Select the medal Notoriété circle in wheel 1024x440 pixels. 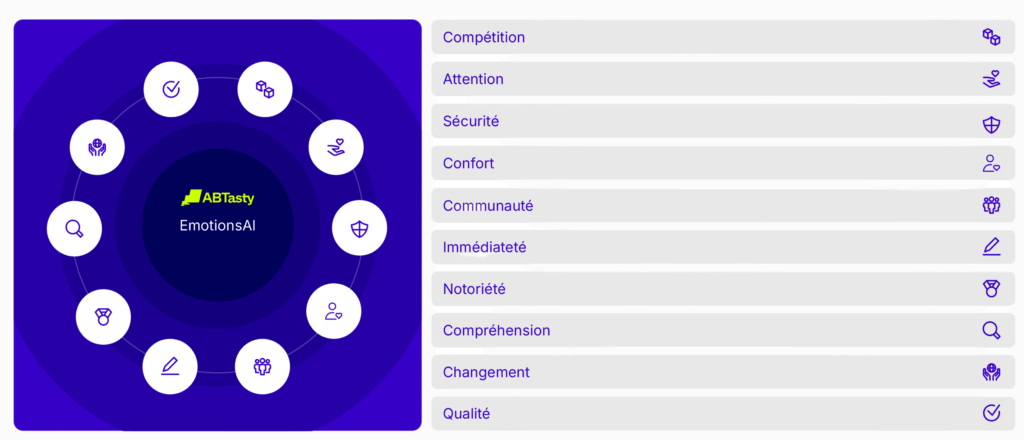[103, 317]
